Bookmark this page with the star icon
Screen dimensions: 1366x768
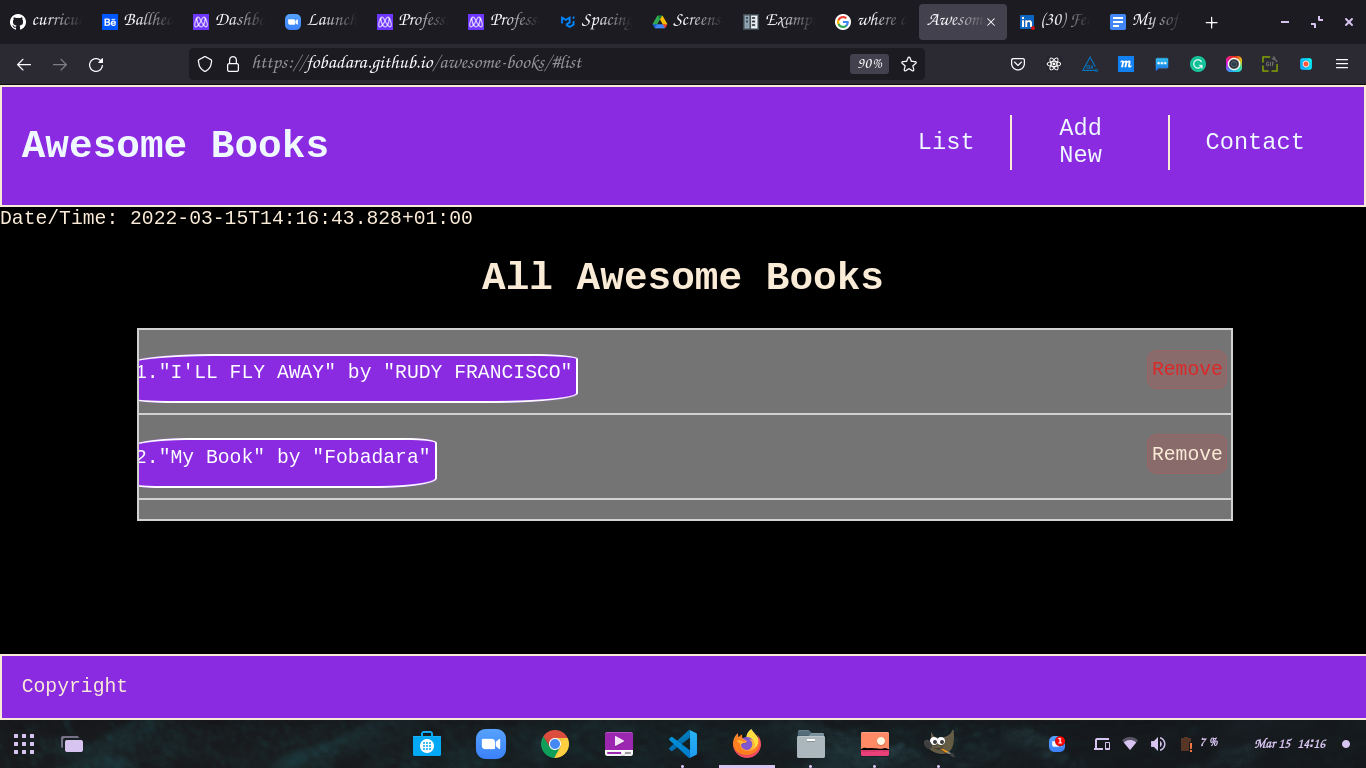point(909,64)
